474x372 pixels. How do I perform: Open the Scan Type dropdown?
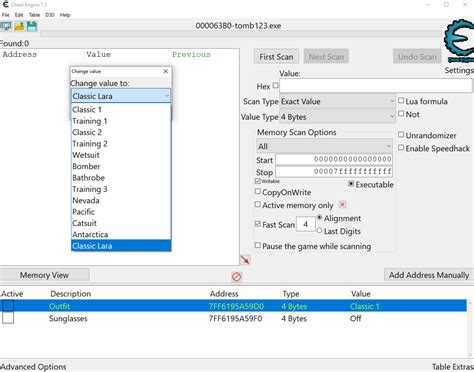(337, 101)
